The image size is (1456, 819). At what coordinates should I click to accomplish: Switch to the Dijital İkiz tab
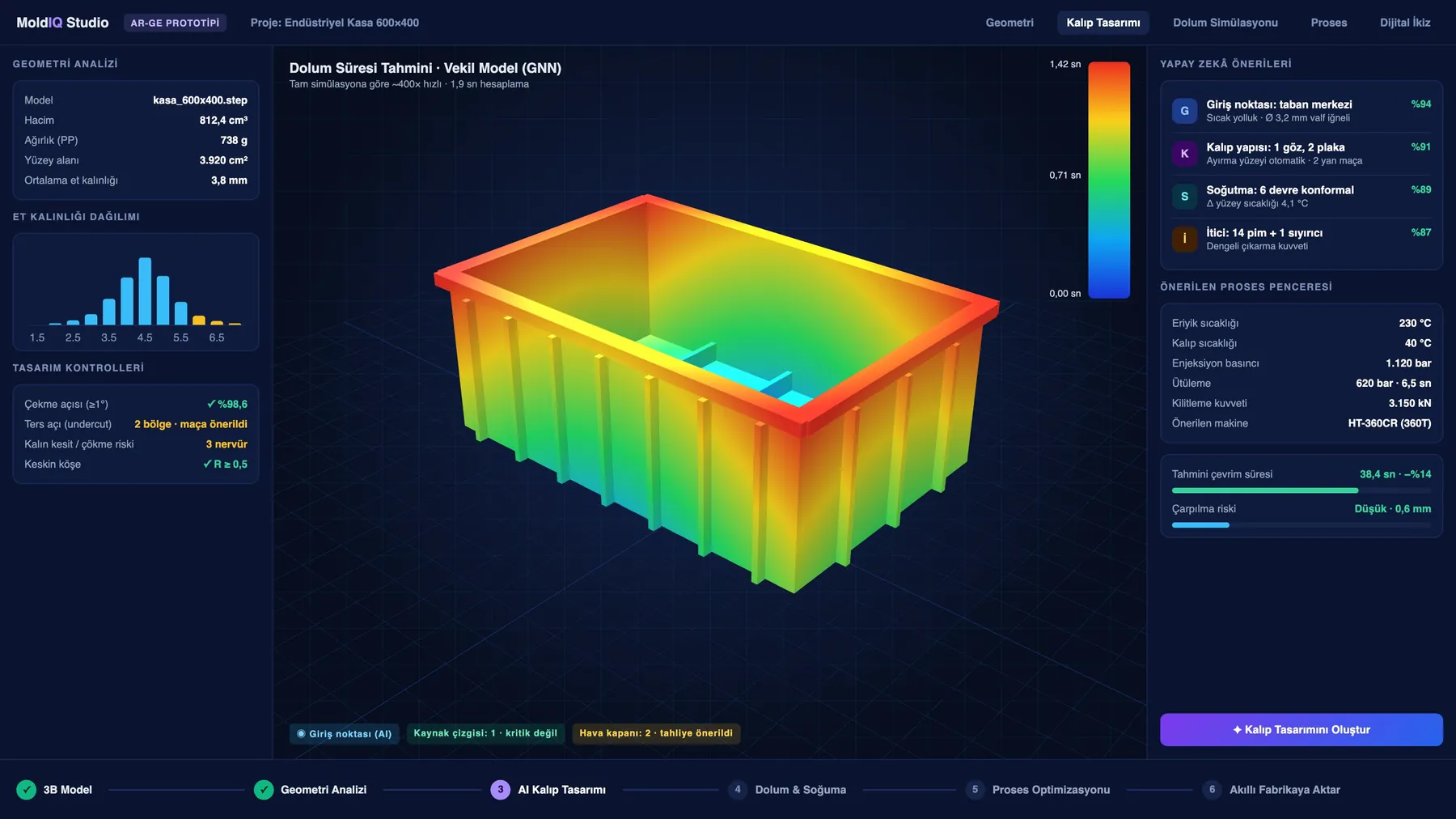click(x=1405, y=23)
